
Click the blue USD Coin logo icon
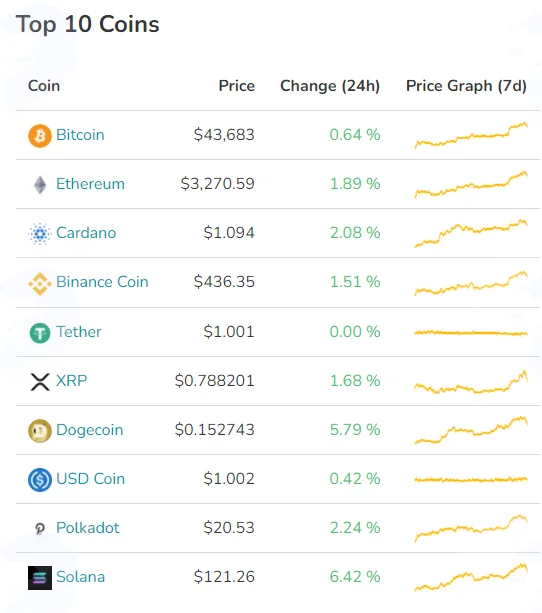tap(40, 480)
